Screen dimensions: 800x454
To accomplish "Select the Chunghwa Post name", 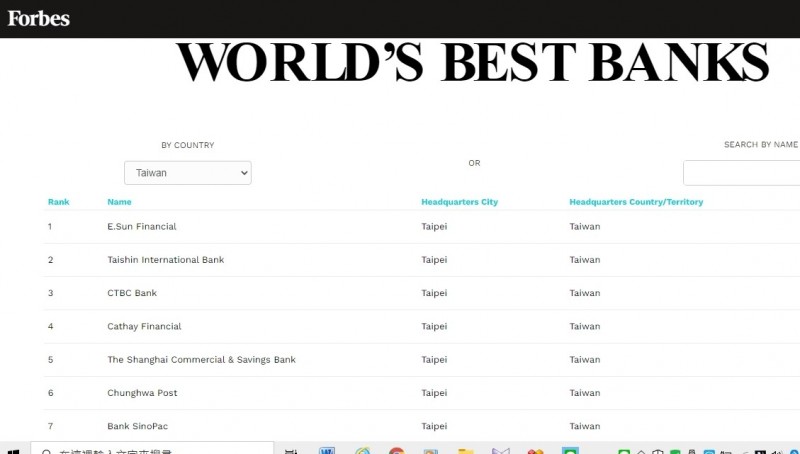I will (142, 393).
